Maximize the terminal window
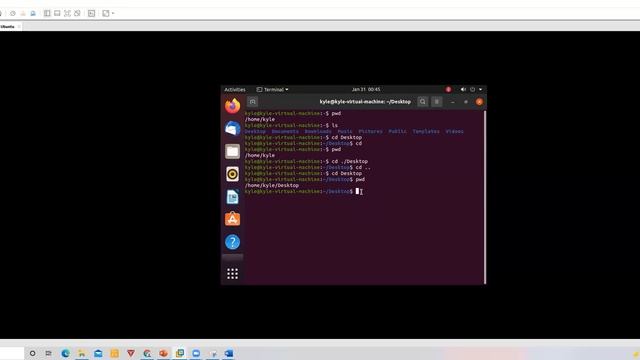640x360 pixels. (x=466, y=102)
